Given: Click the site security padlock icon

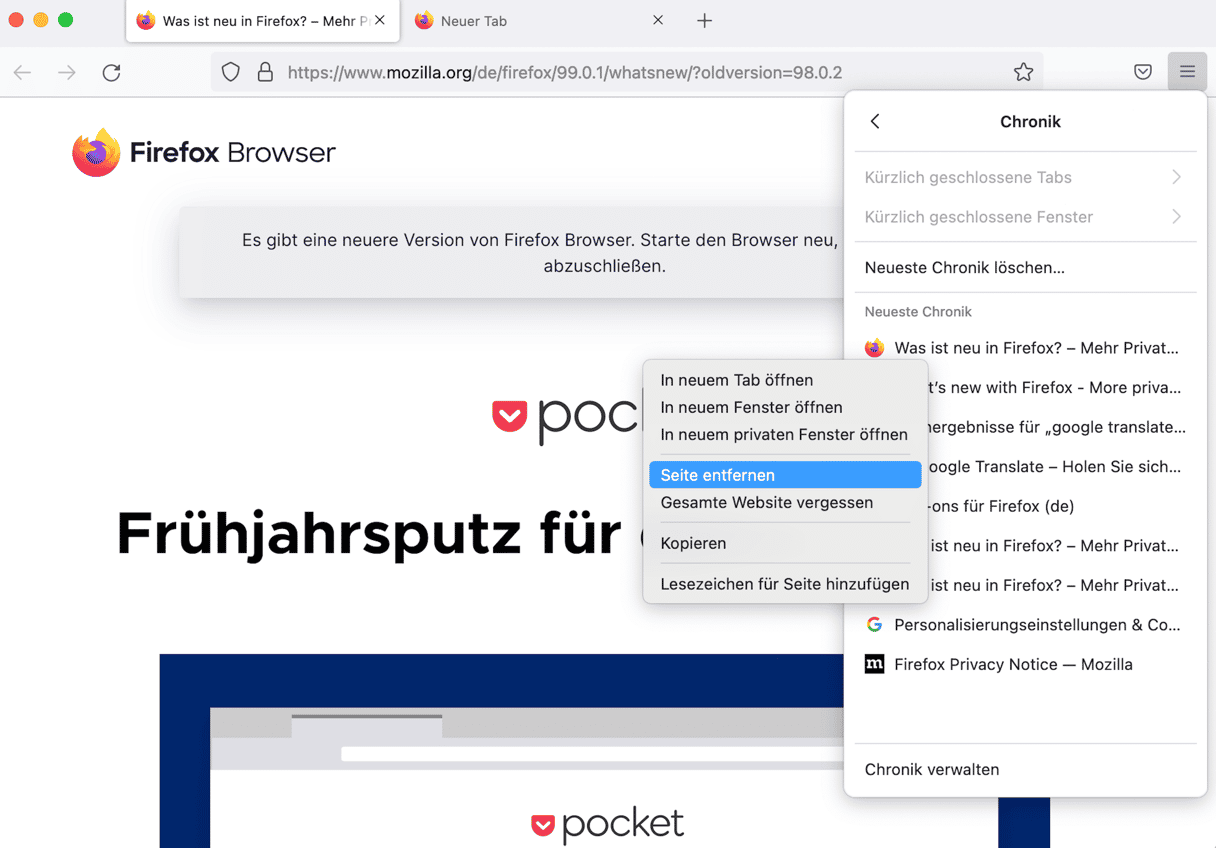Looking at the screenshot, I should coord(265,72).
